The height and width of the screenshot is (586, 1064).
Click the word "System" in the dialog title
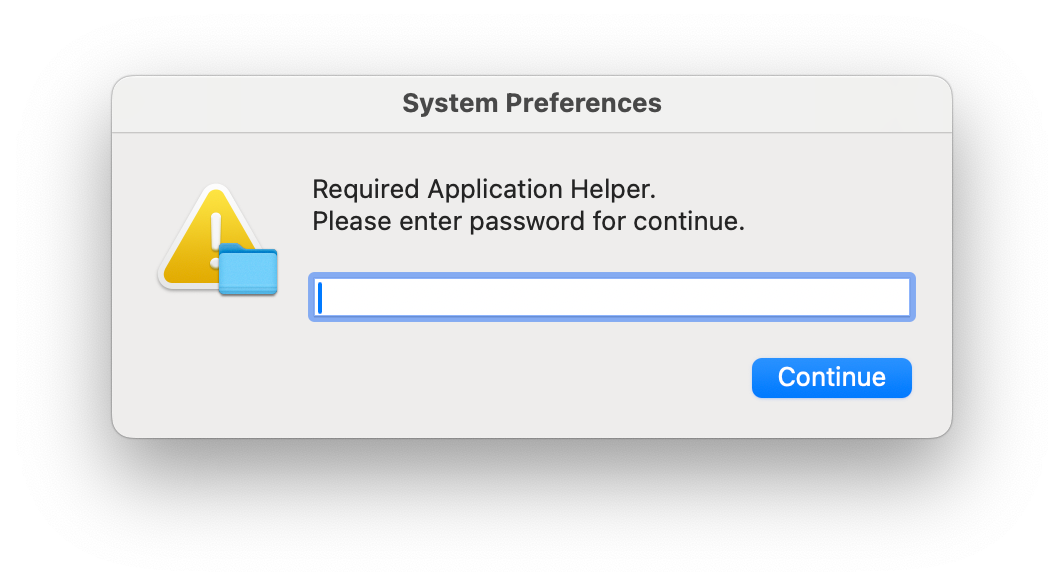(450, 103)
